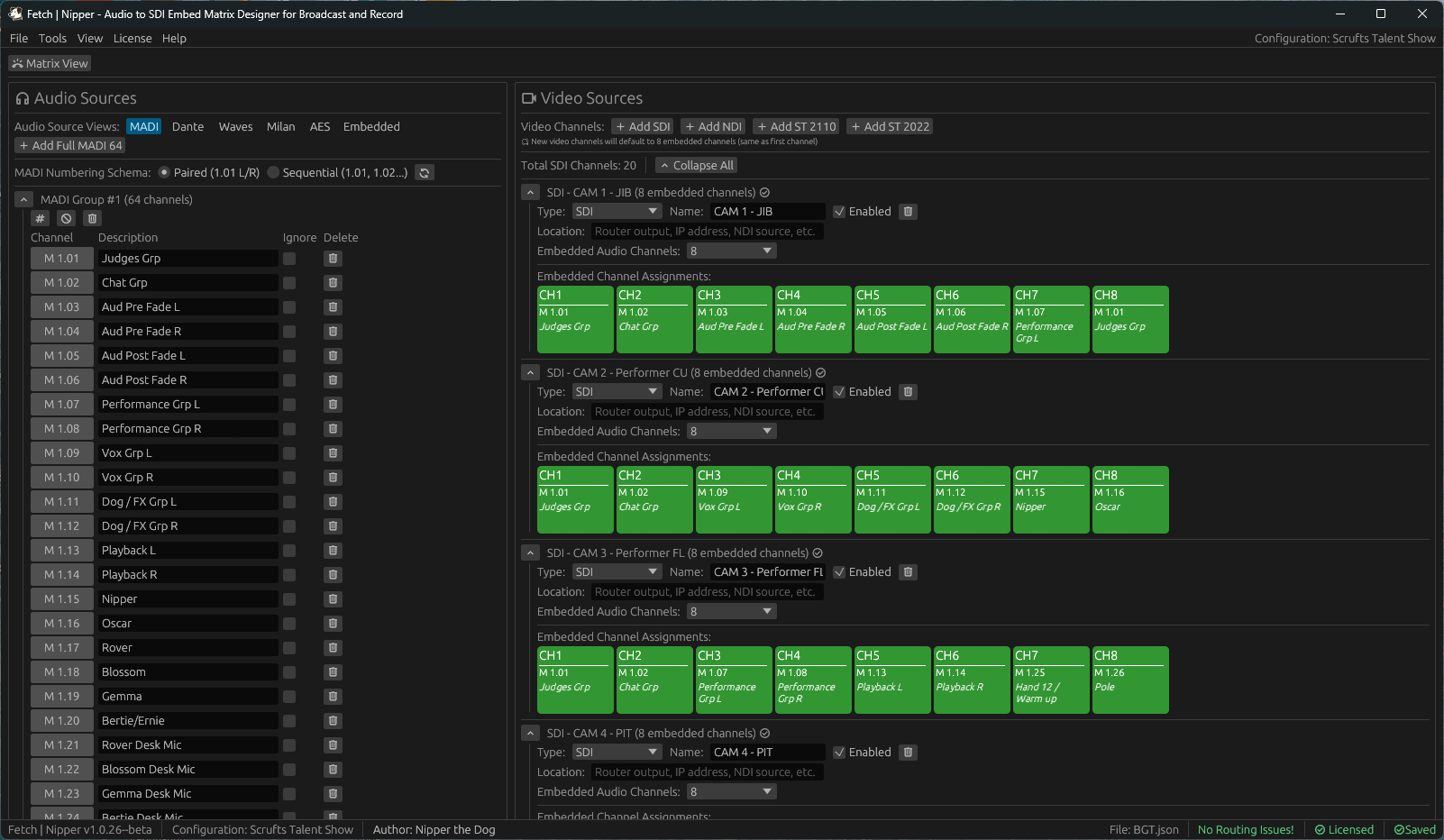This screenshot has height=840, width=1444.
Task: Enable the checkbox for CAM 4 - PIT
Action: (839, 752)
